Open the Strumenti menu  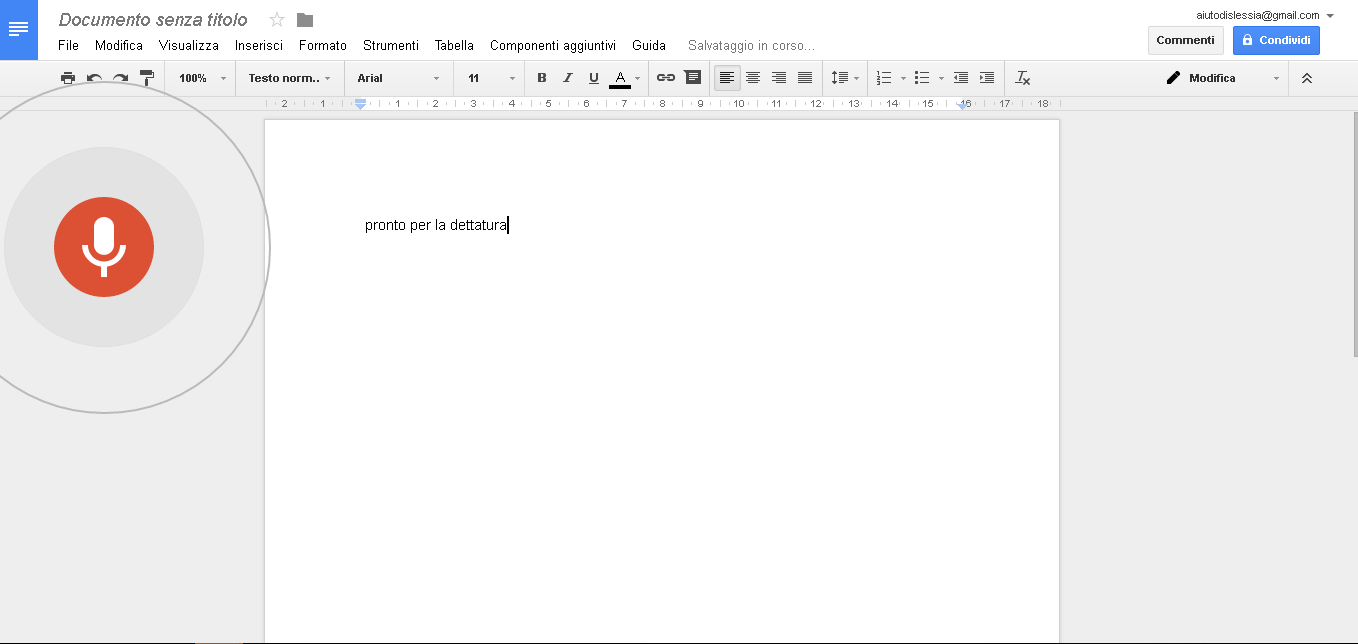coord(391,45)
